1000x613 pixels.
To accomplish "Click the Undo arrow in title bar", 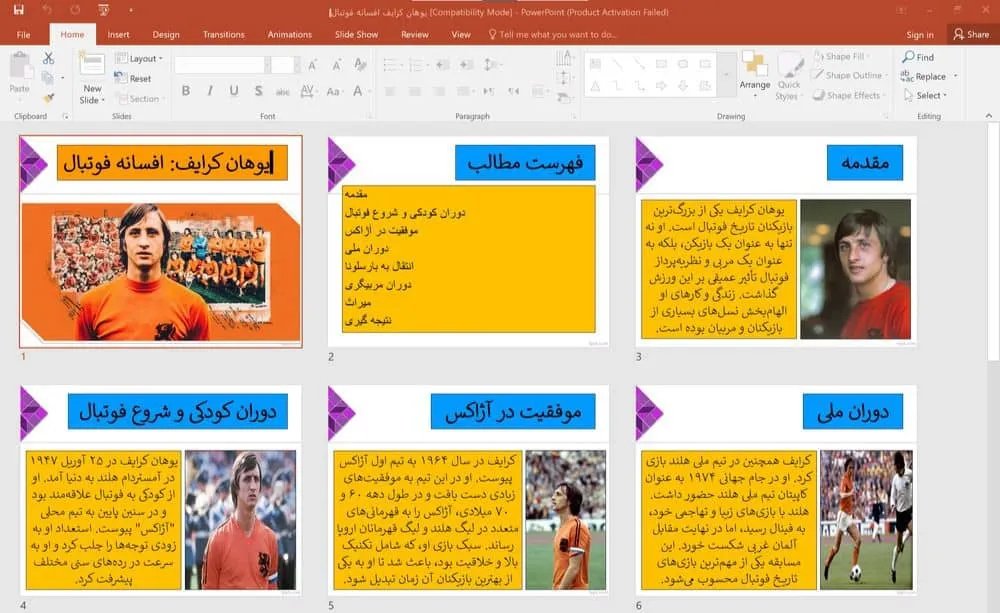I will pos(47,10).
